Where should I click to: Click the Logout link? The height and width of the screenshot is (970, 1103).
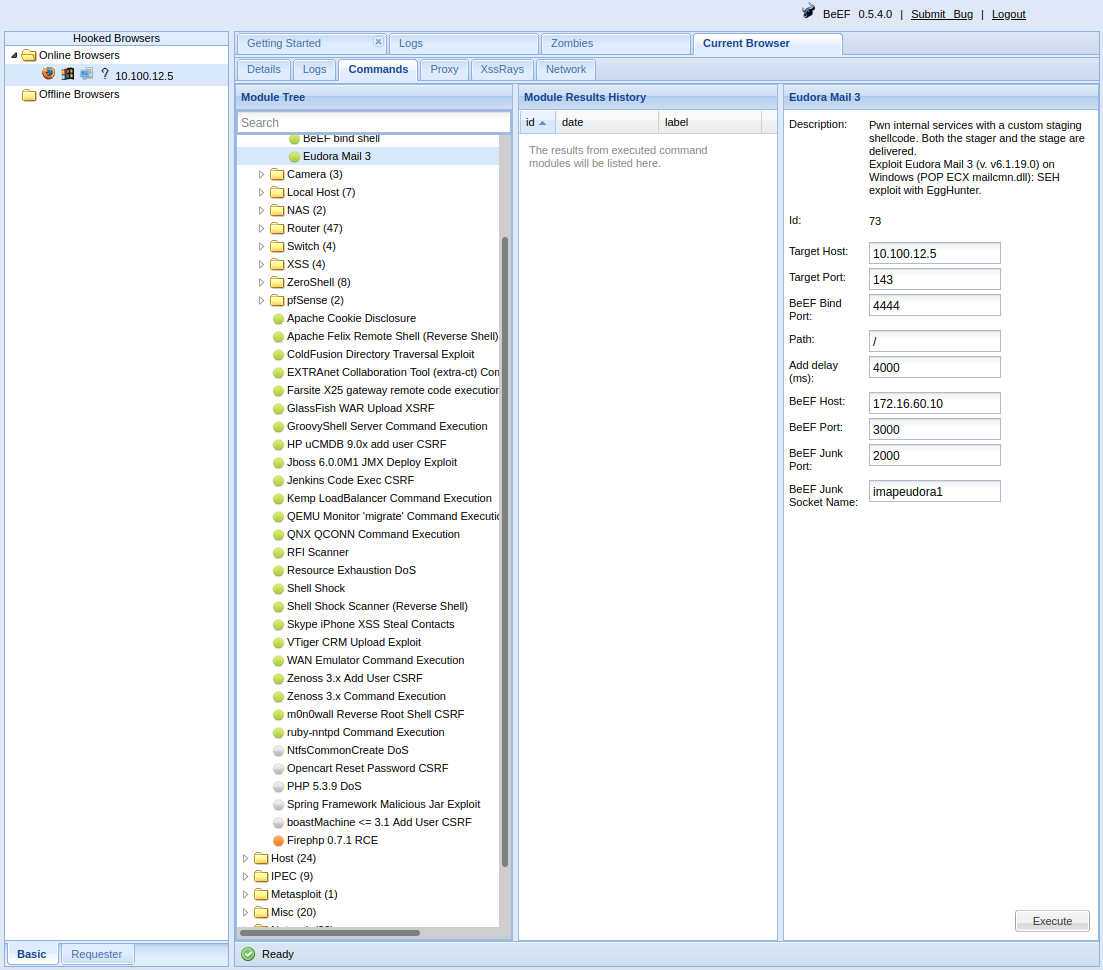point(1008,14)
